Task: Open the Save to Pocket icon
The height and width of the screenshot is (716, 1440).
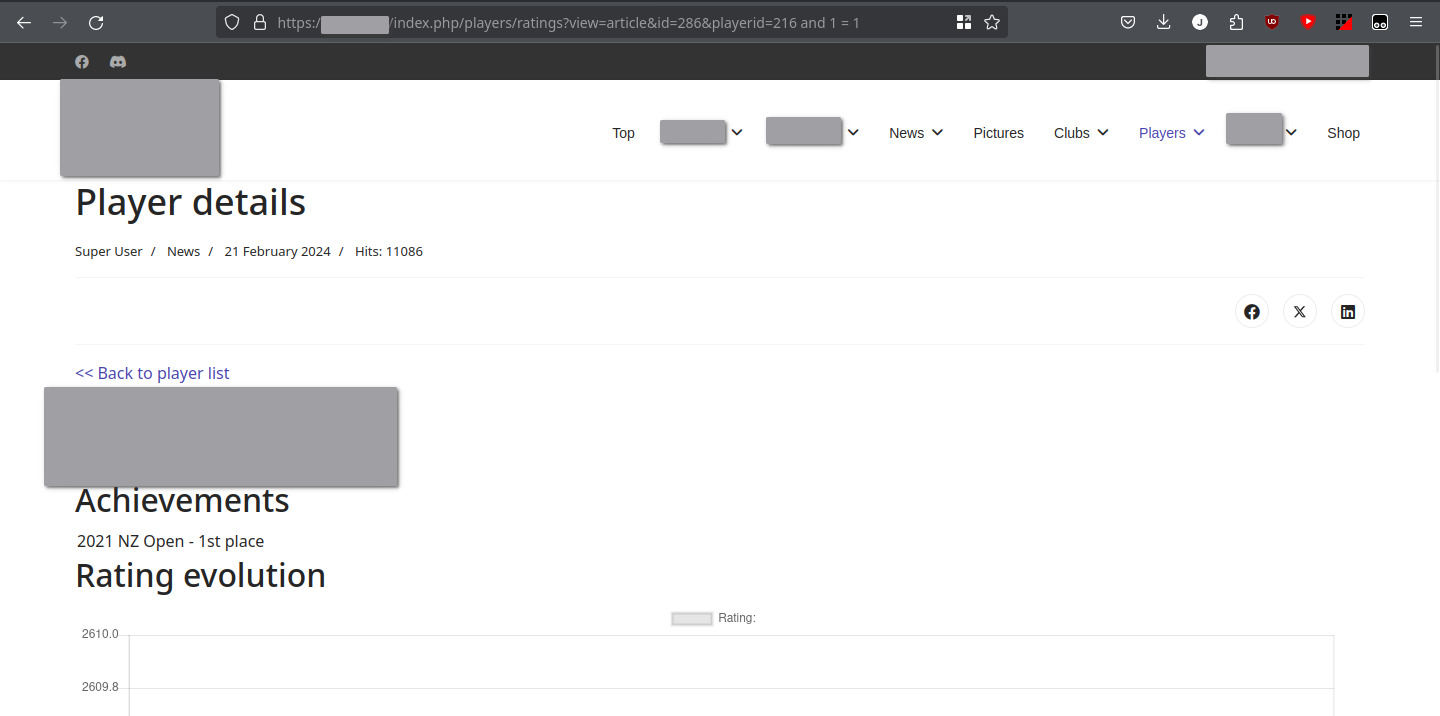Action: point(1127,22)
